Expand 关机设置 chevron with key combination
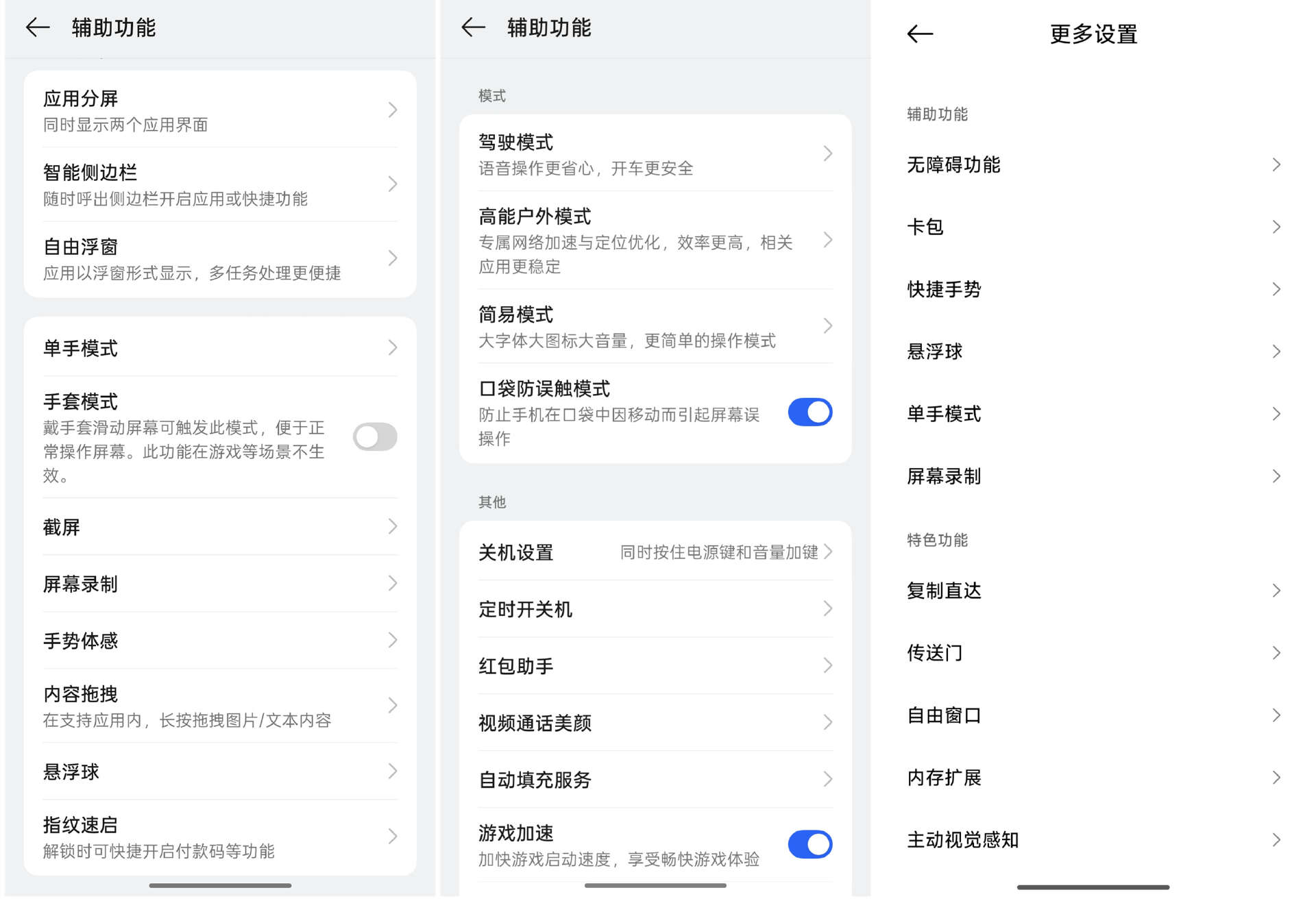This screenshot has height=901, width=1316. (x=829, y=552)
